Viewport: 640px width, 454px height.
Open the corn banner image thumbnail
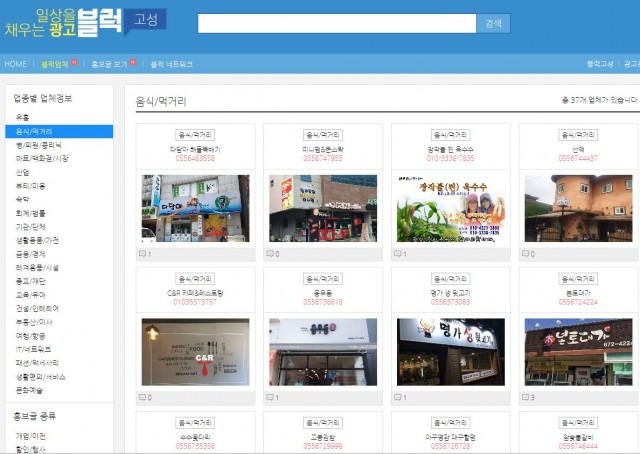(x=451, y=208)
